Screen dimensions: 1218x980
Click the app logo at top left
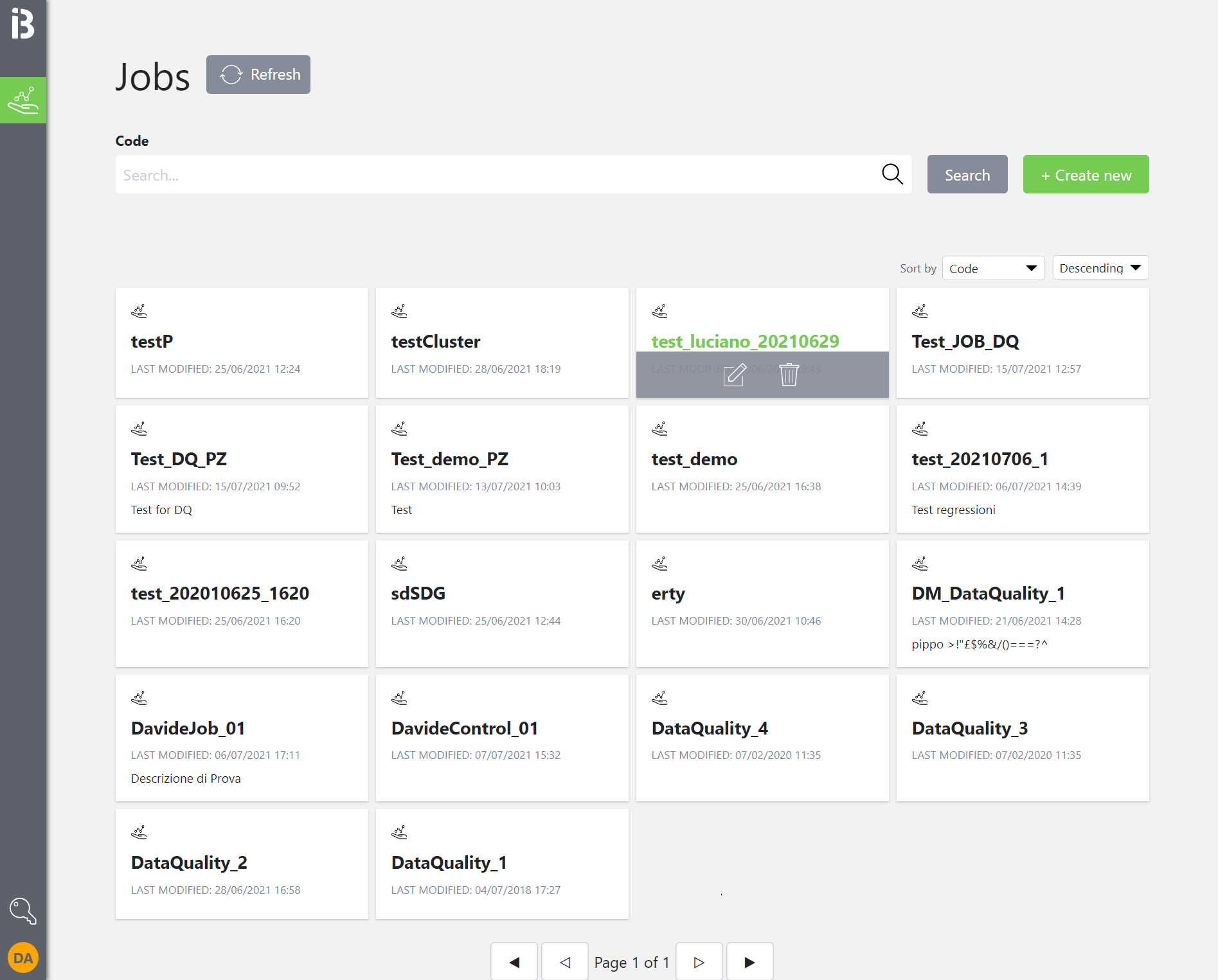(23, 24)
